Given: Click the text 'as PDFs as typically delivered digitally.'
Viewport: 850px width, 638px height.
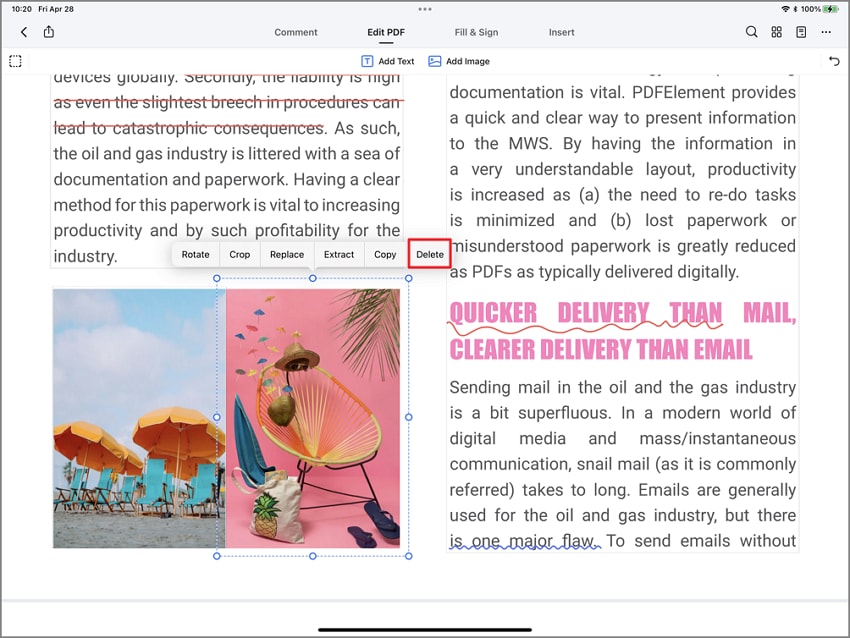Looking at the screenshot, I should (x=594, y=272).
